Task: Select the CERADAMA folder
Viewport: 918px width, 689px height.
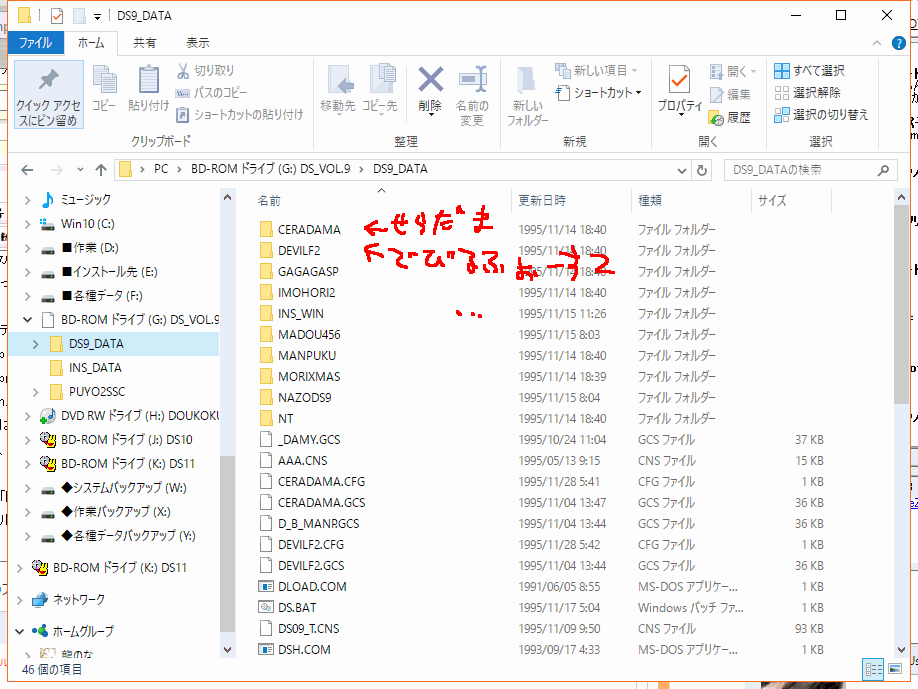Action: tap(308, 229)
